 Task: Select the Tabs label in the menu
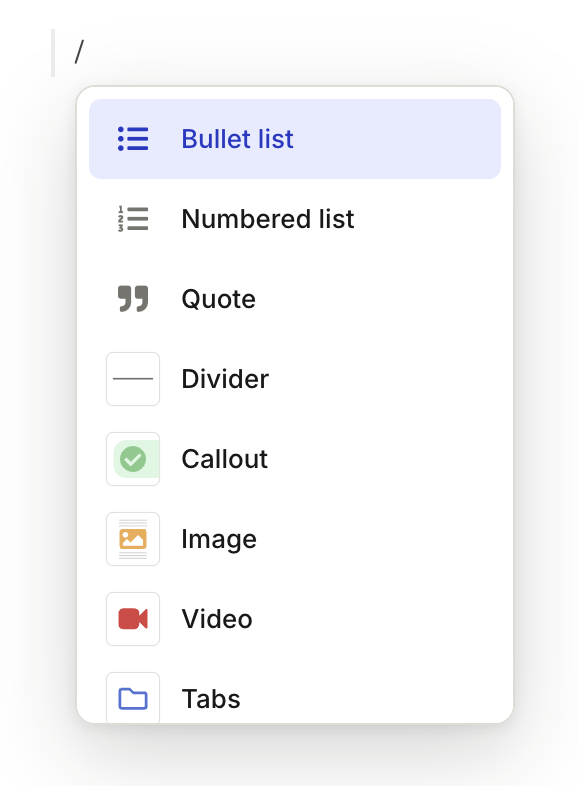tap(211, 699)
